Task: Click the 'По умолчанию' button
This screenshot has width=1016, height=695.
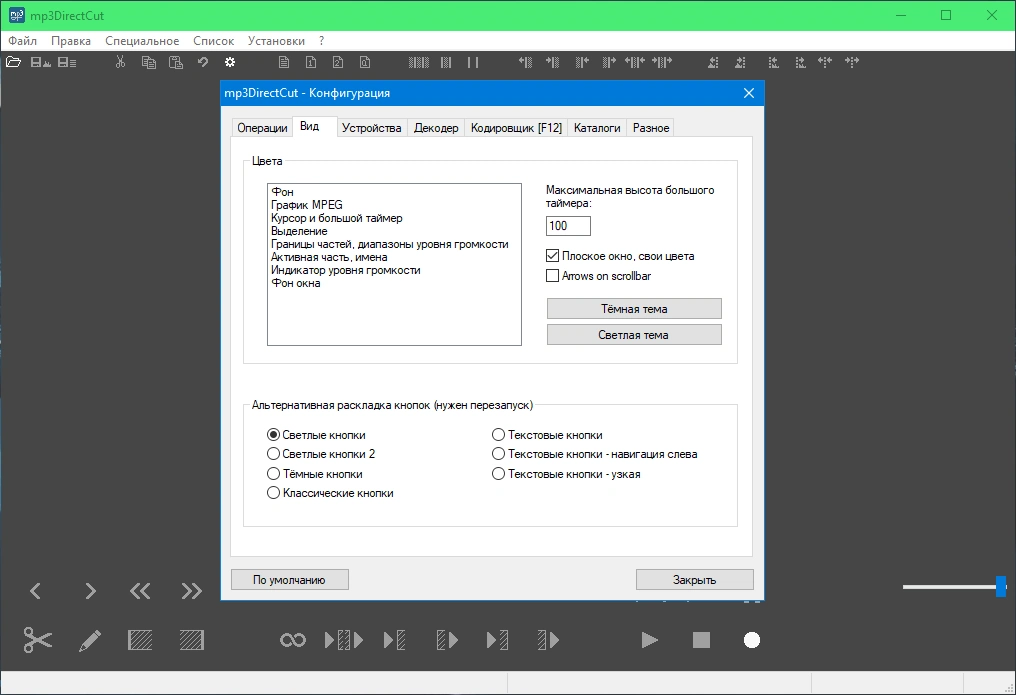Action: 290,580
